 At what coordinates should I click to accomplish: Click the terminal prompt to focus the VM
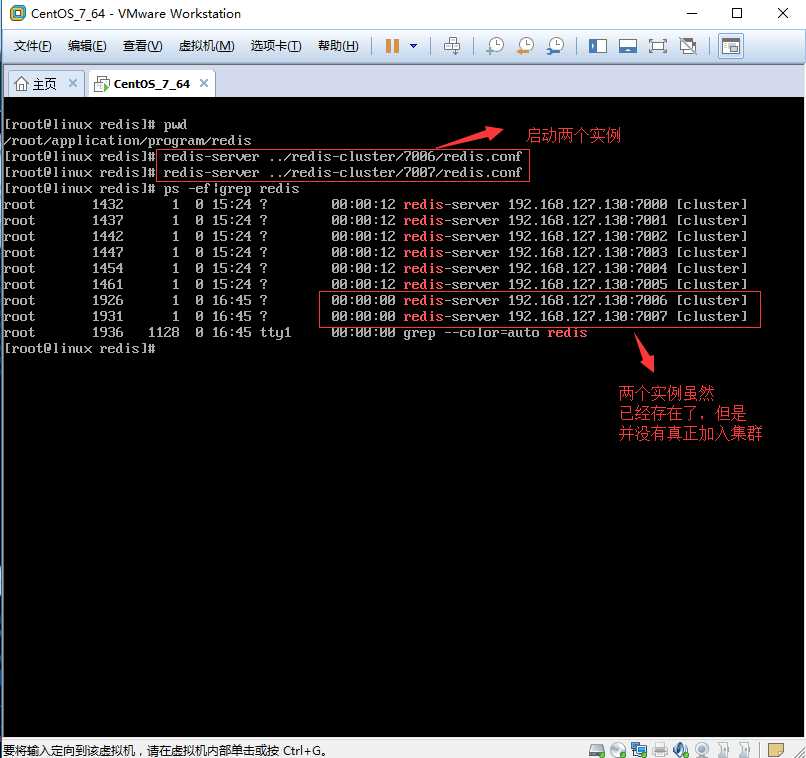80,348
